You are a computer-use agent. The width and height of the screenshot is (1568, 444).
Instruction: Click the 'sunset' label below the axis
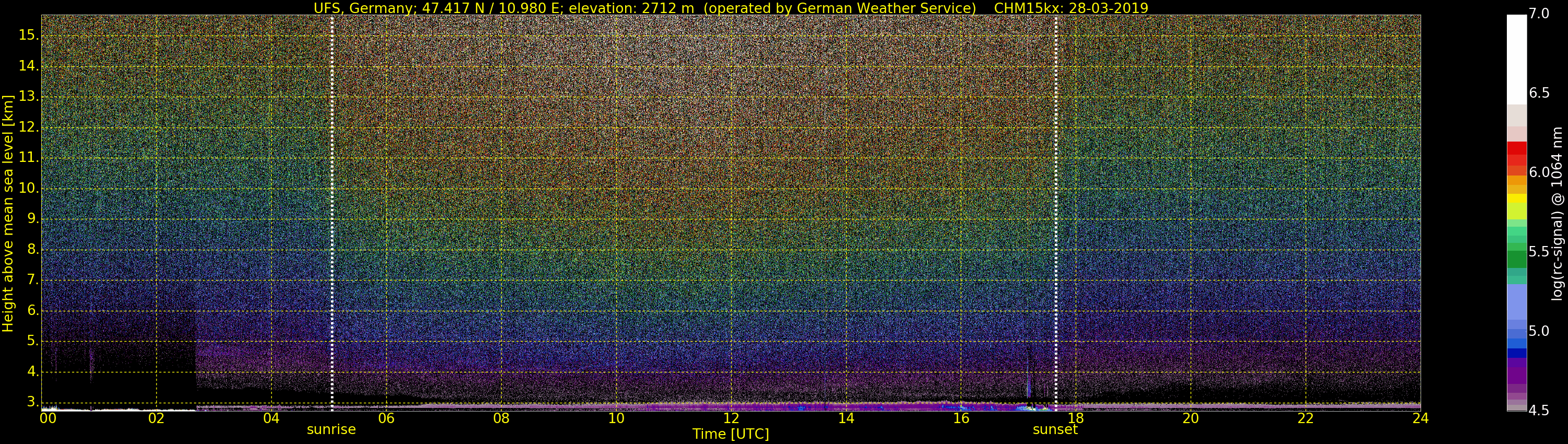tap(1055, 429)
